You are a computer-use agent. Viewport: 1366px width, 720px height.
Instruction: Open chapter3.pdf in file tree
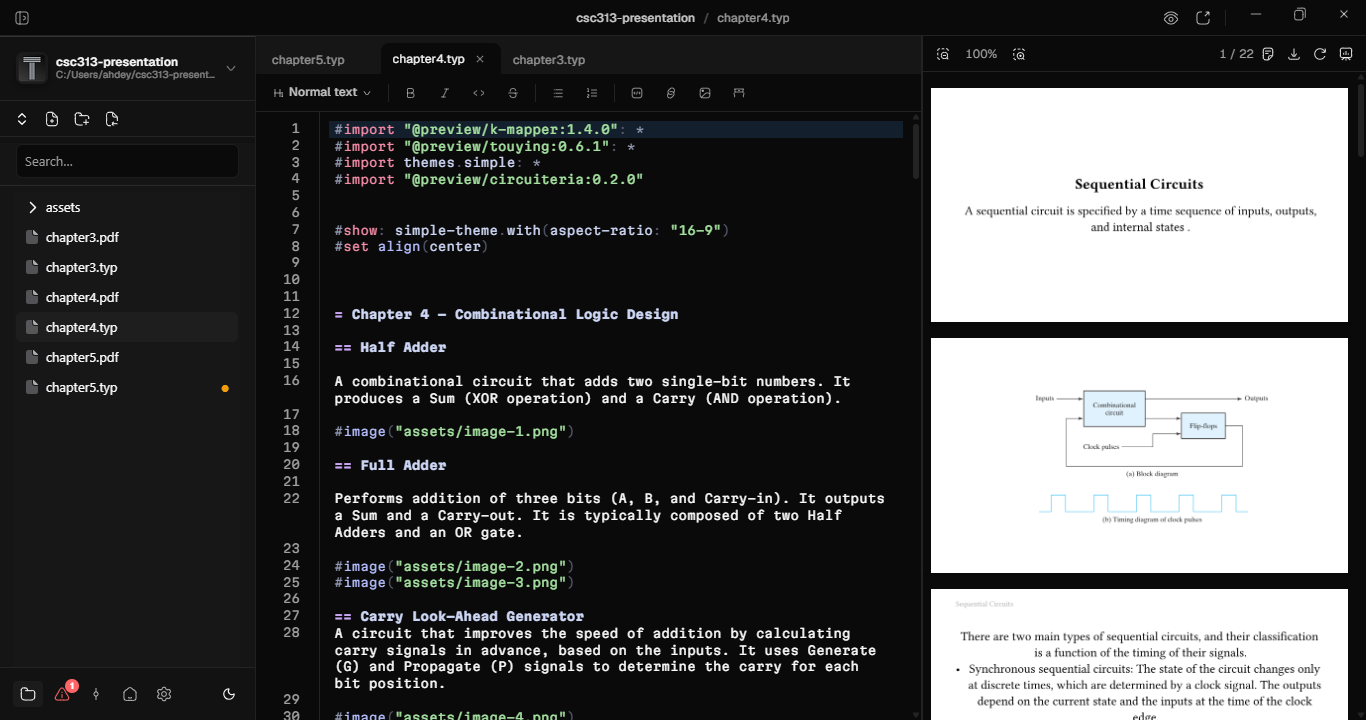127,237
